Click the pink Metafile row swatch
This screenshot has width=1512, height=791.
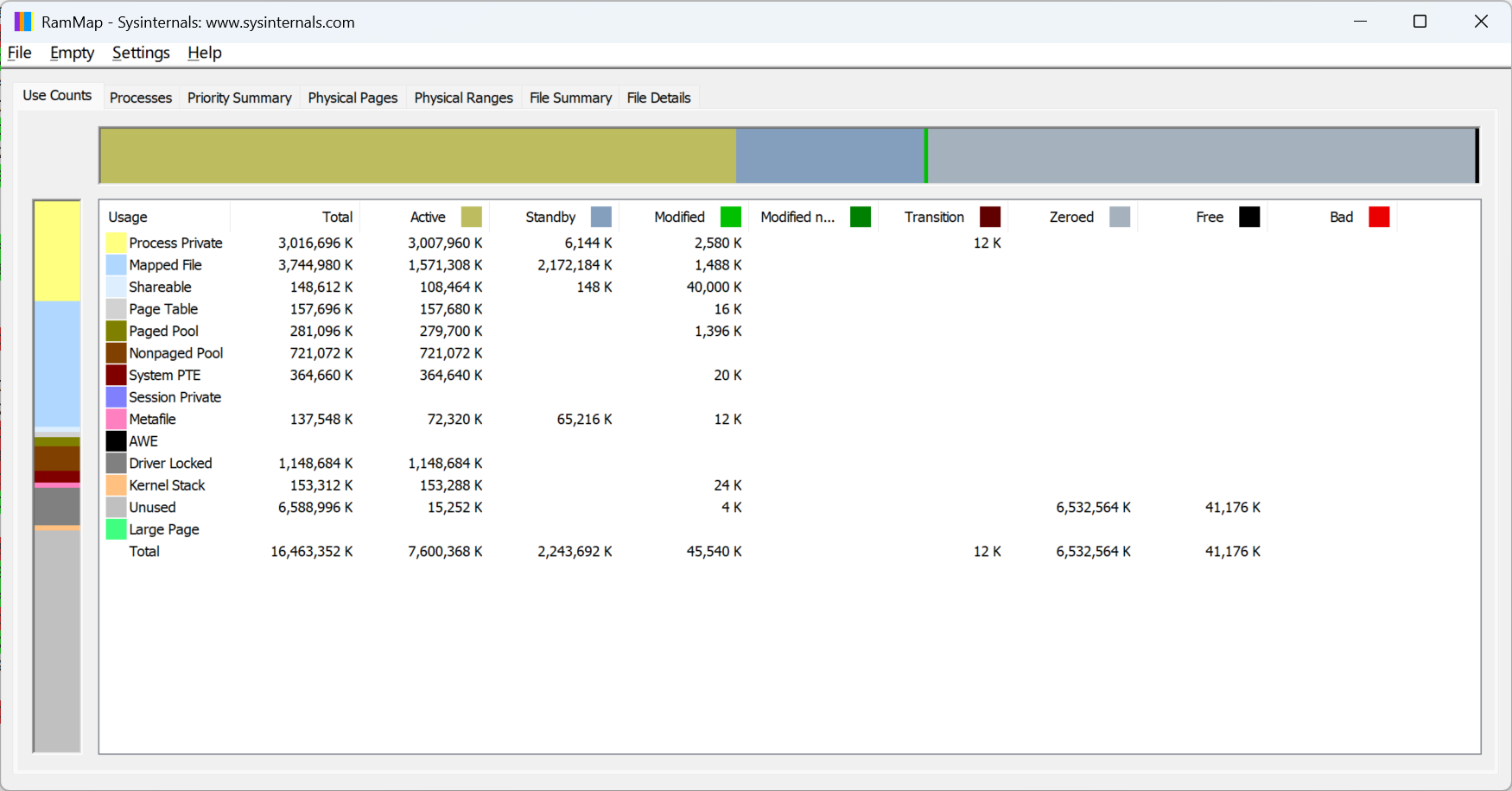117,419
